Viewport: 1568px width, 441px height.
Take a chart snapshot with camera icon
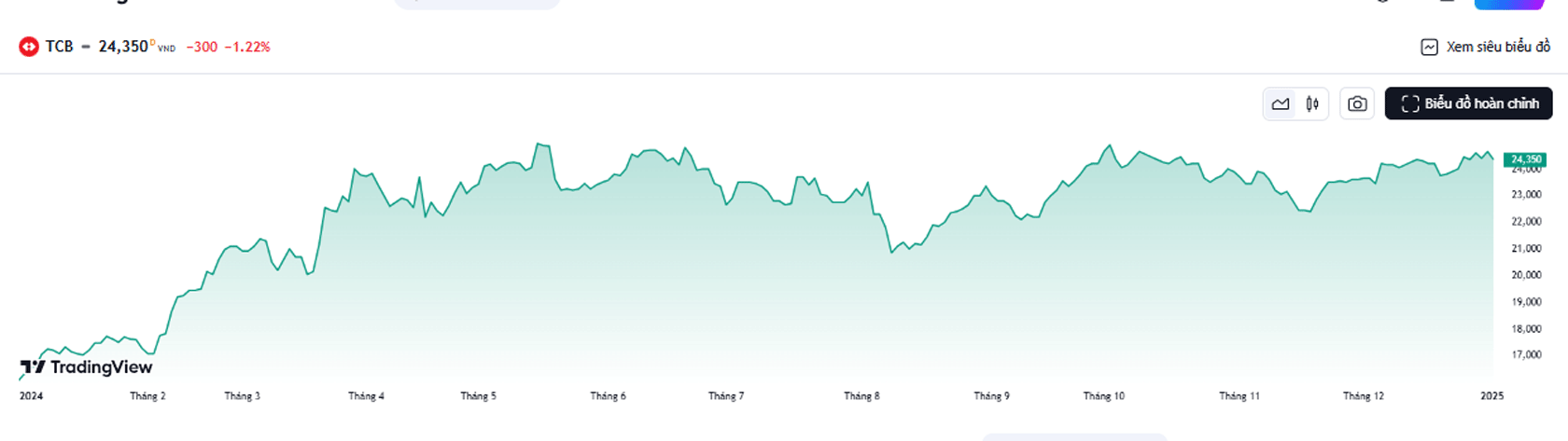1357,103
